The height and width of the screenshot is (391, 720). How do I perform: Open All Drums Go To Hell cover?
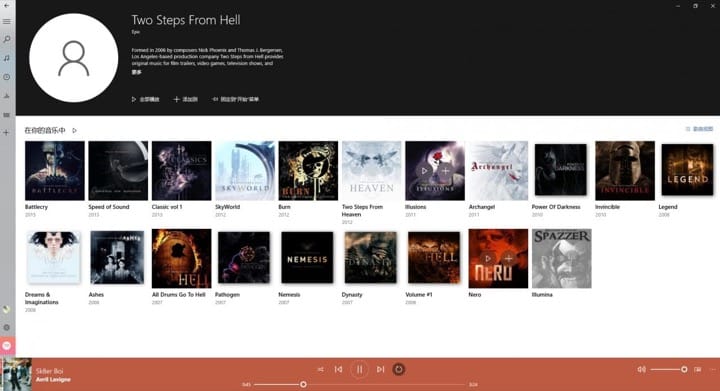tap(181, 258)
